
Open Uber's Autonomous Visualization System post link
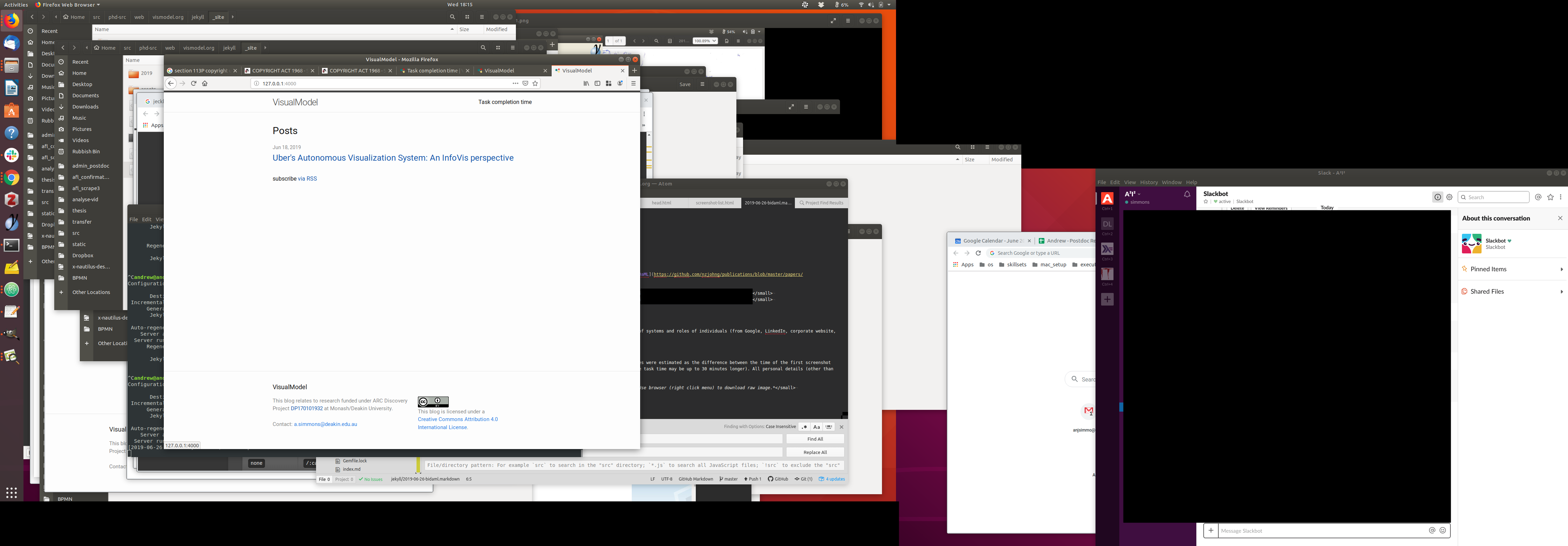[x=393, y=157]
